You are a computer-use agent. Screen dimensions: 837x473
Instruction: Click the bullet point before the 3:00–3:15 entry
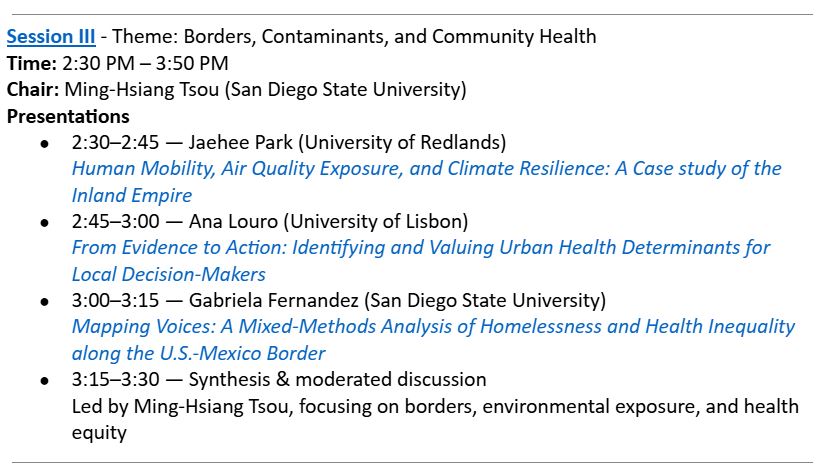tap(45, 301)
